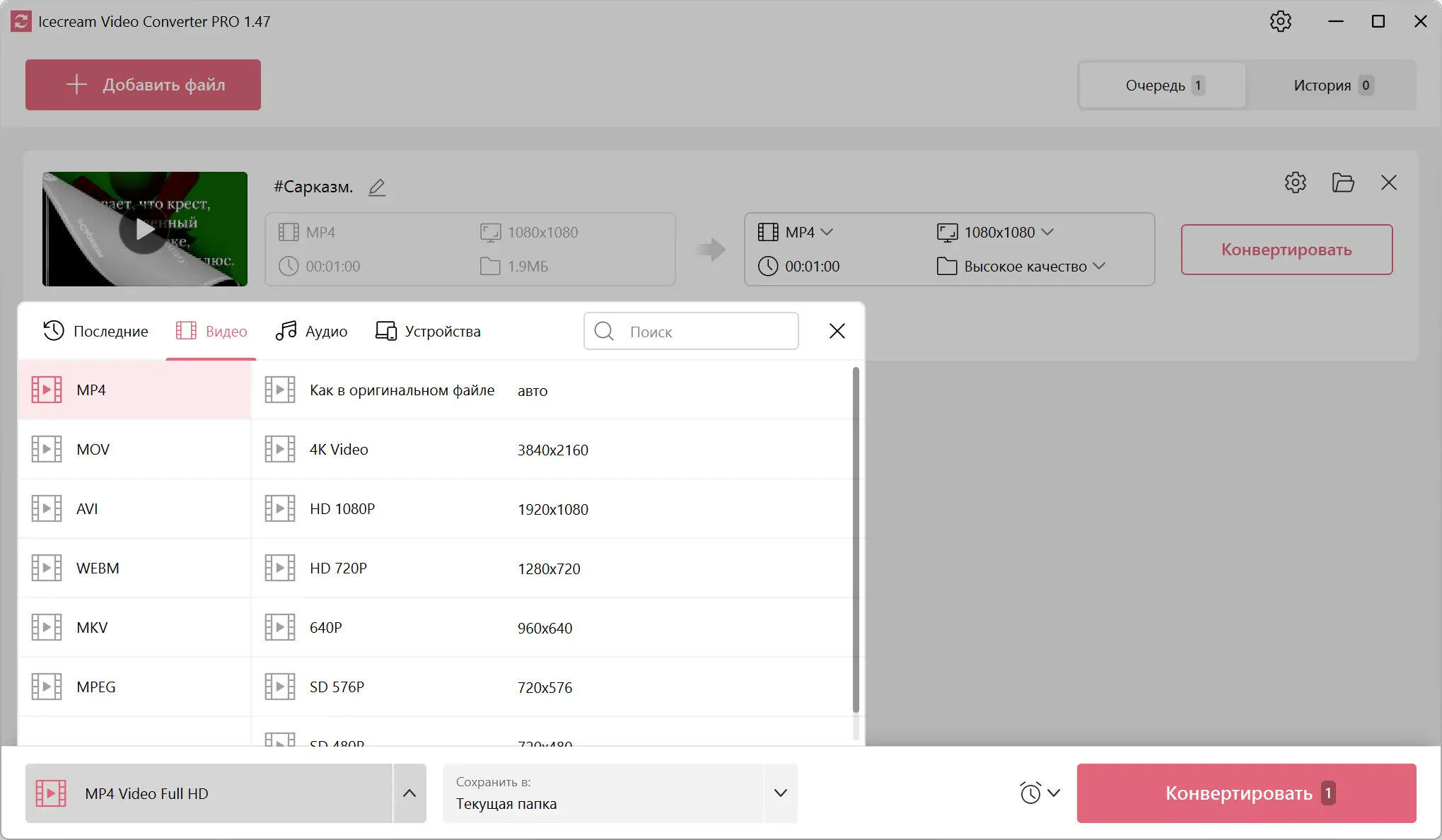Remove file with the X icon
This screenshot has width=1442, height=840.
[1388, 182]
